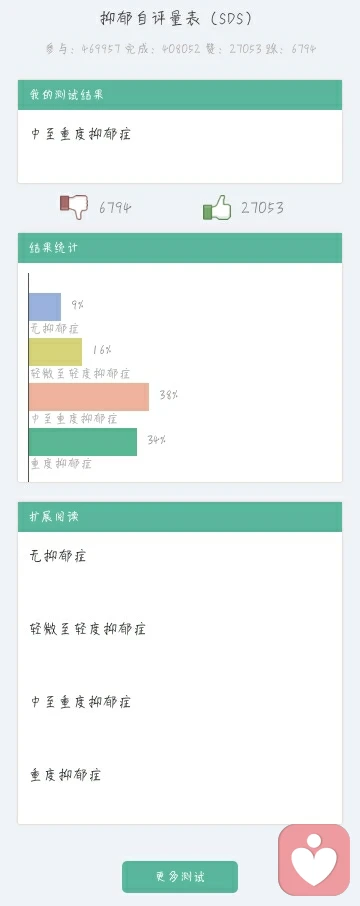This screenshot has height=906, width=360.
Task: Open 重度抑郁症 reading entry
Action: click(x=65, y=775)
